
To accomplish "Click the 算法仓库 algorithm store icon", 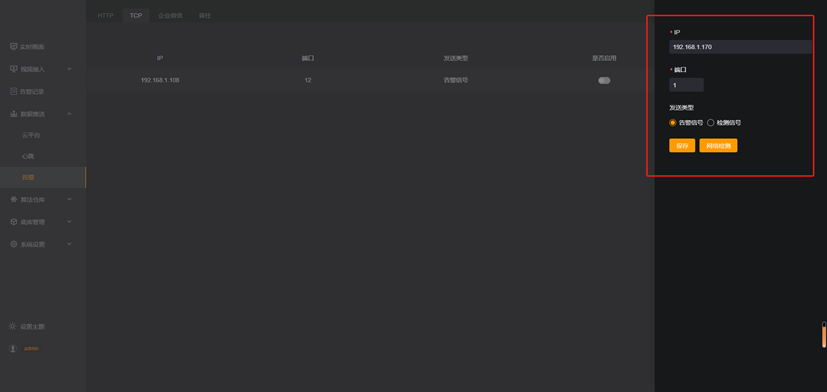I will tap(14, 199).
